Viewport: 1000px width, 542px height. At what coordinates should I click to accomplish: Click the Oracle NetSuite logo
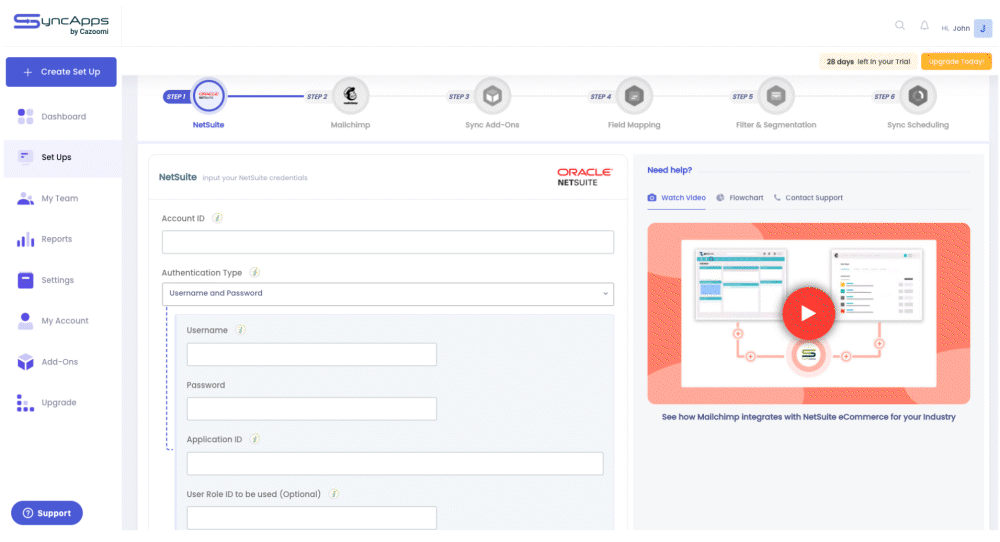click(x=584, y=177)
